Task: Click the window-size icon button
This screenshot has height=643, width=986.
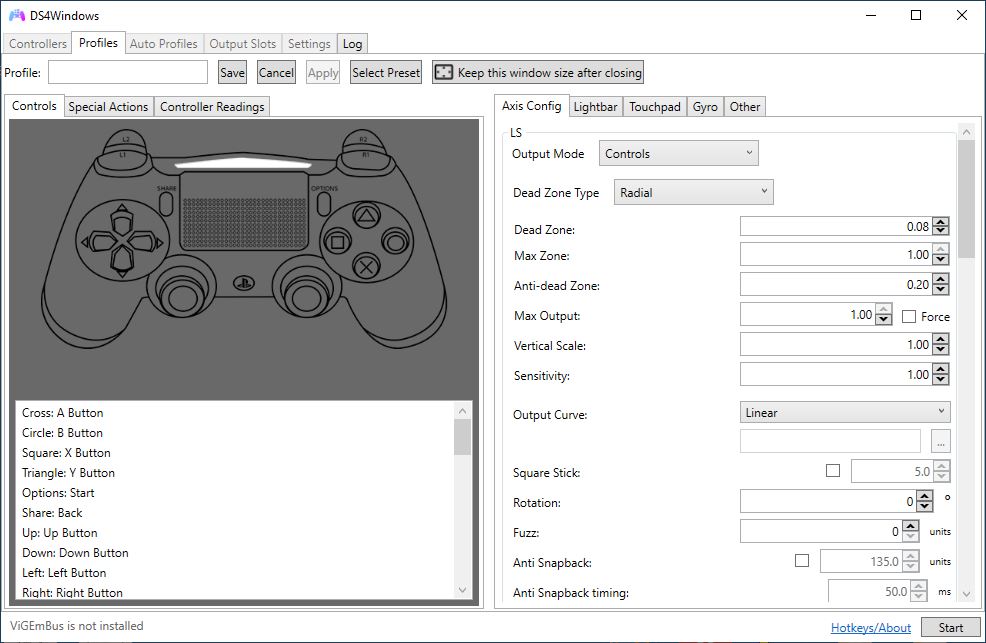Action: [x=443, y=72]
